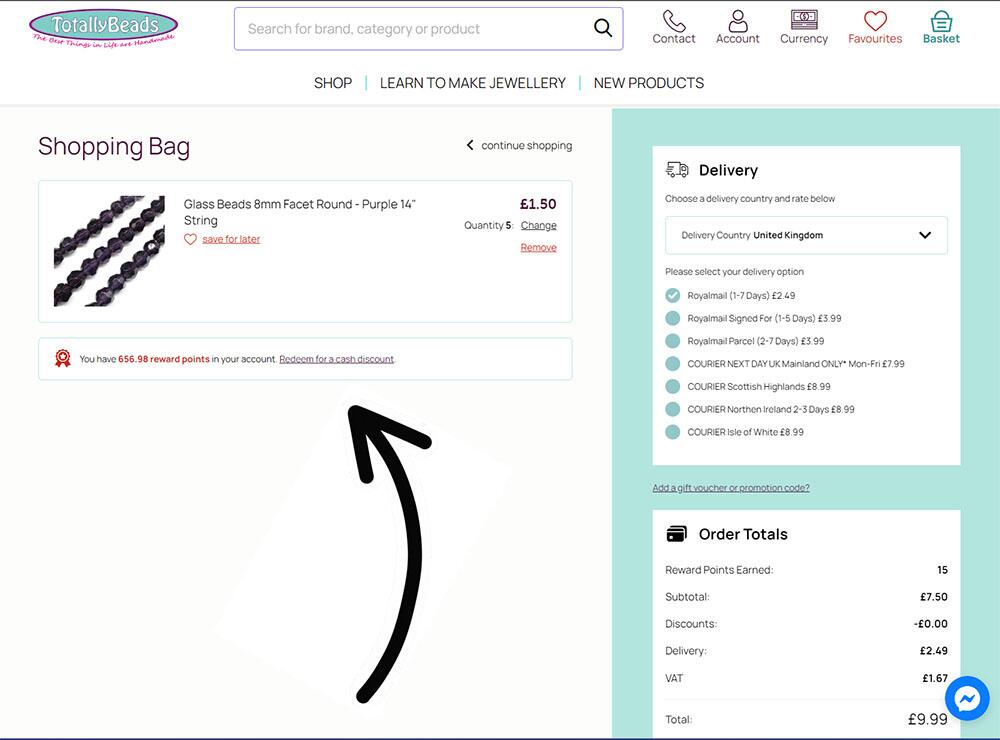This screenshot has height=740, width=1000.
Task: Click the back chevron beside continue shopping
Action: 470,145
